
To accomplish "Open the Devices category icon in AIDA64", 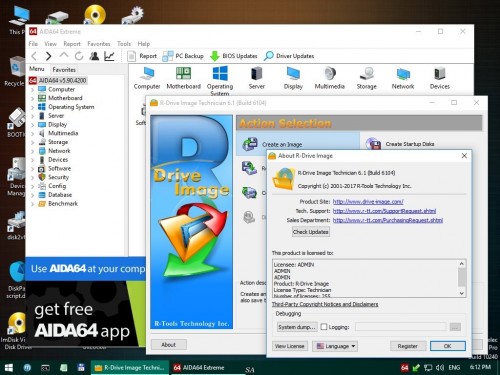I will coord(440,78).
